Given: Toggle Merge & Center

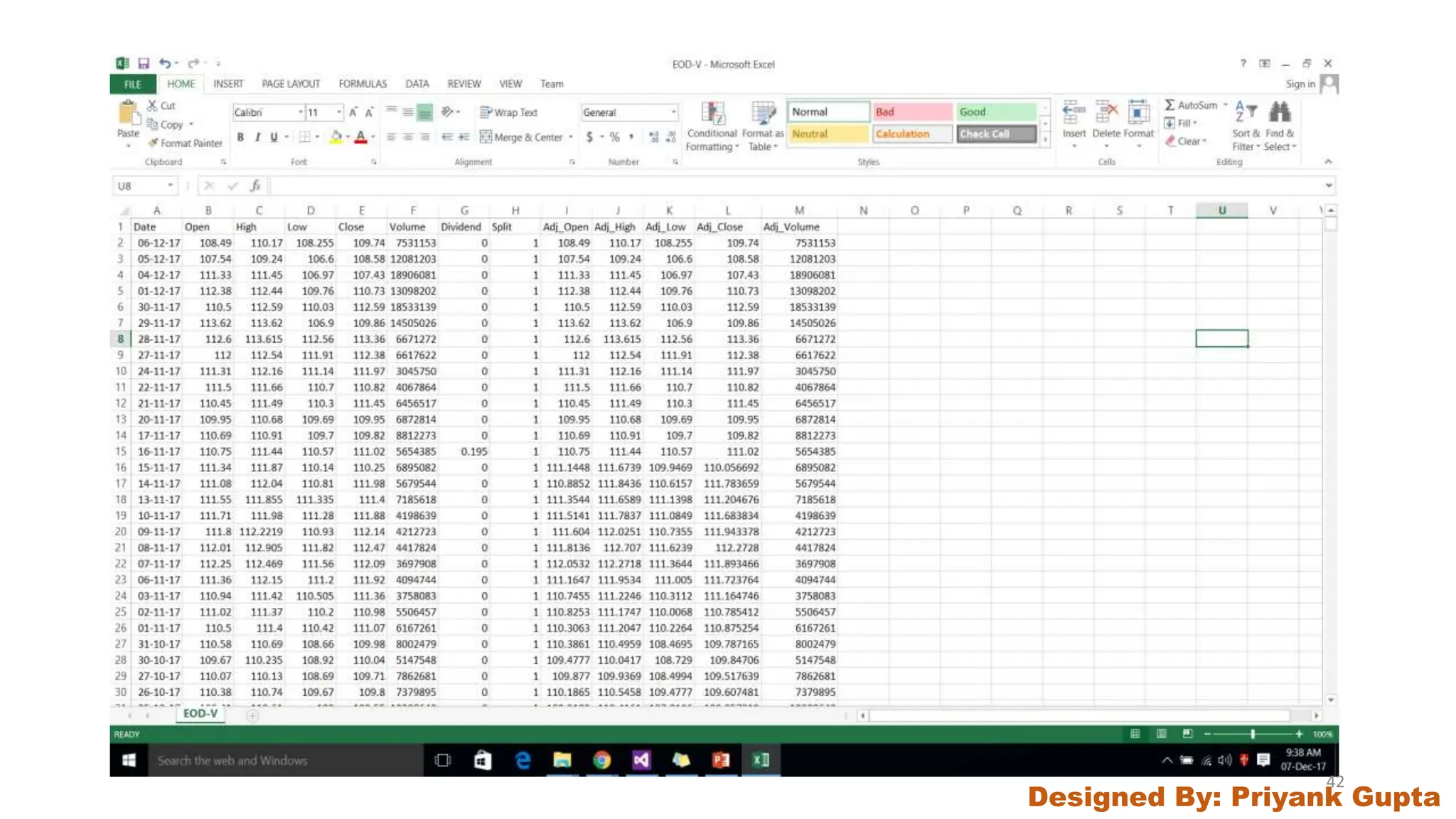Looking at the screenshot, I should click(x=521, y=137).
